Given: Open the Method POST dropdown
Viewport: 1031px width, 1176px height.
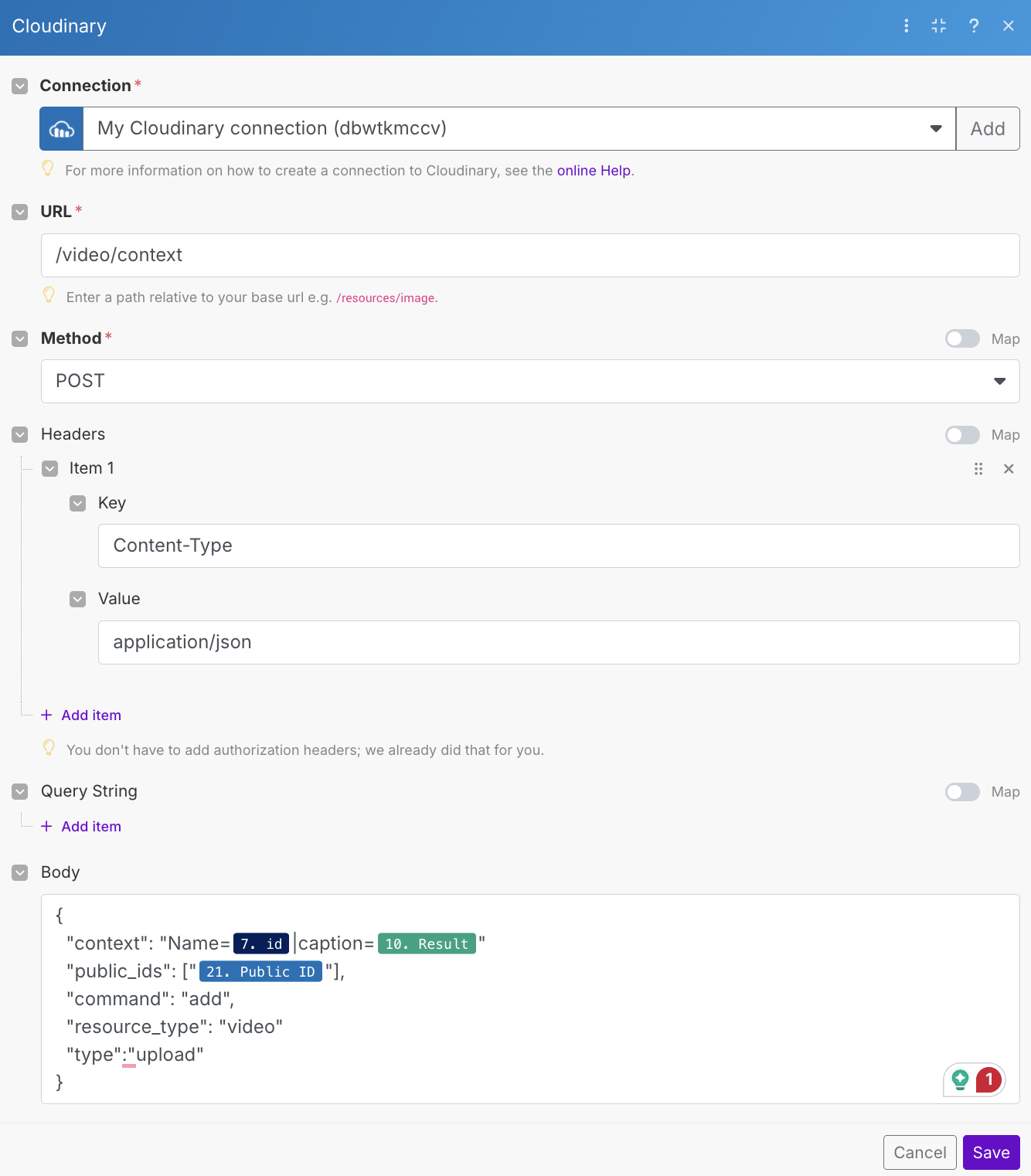Looking at the screenshot, I should pos(999,382).
